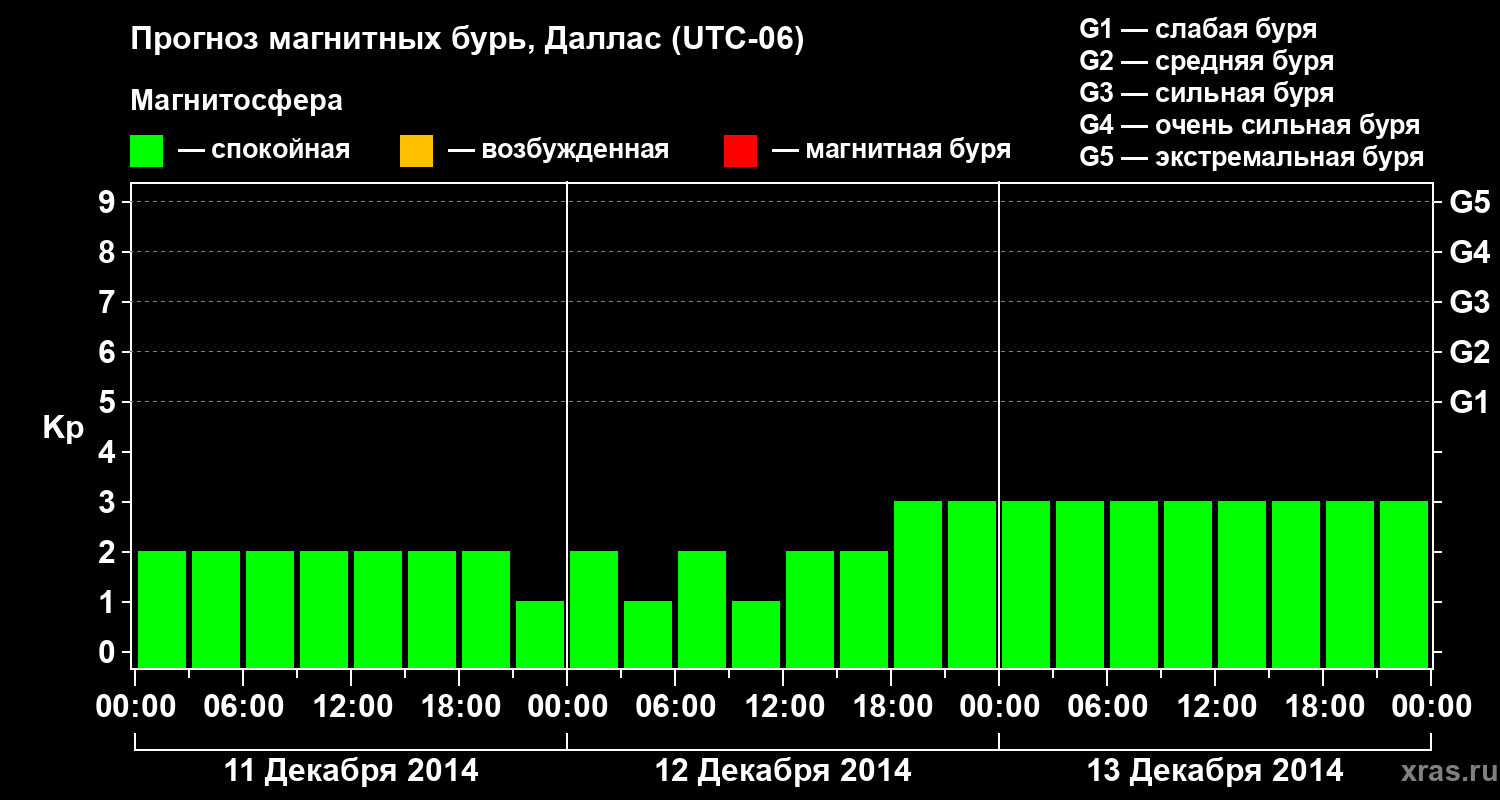Click the first Kp 3 bar of 13 Декабря
Image resolution: width=1500 pixels, height=800 pixels.
[x=1026, y=584]
